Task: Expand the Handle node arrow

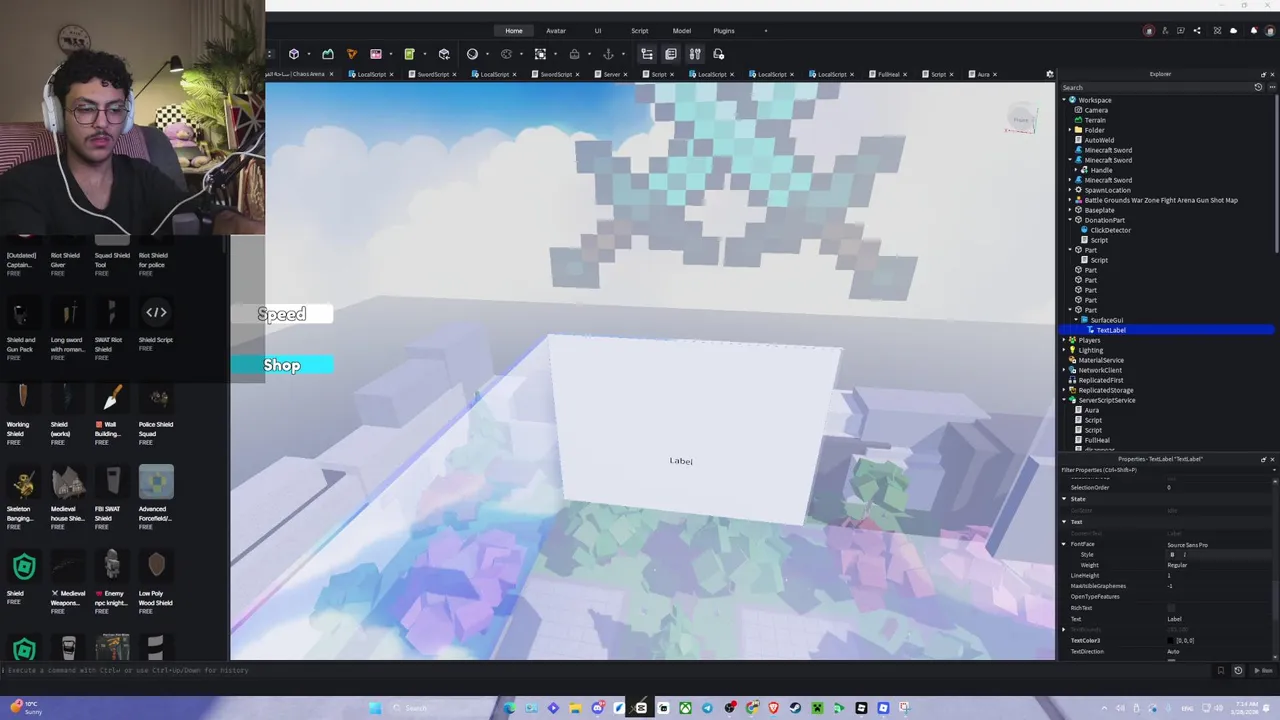Action: pyautogui.click(x=1077, y=170)
